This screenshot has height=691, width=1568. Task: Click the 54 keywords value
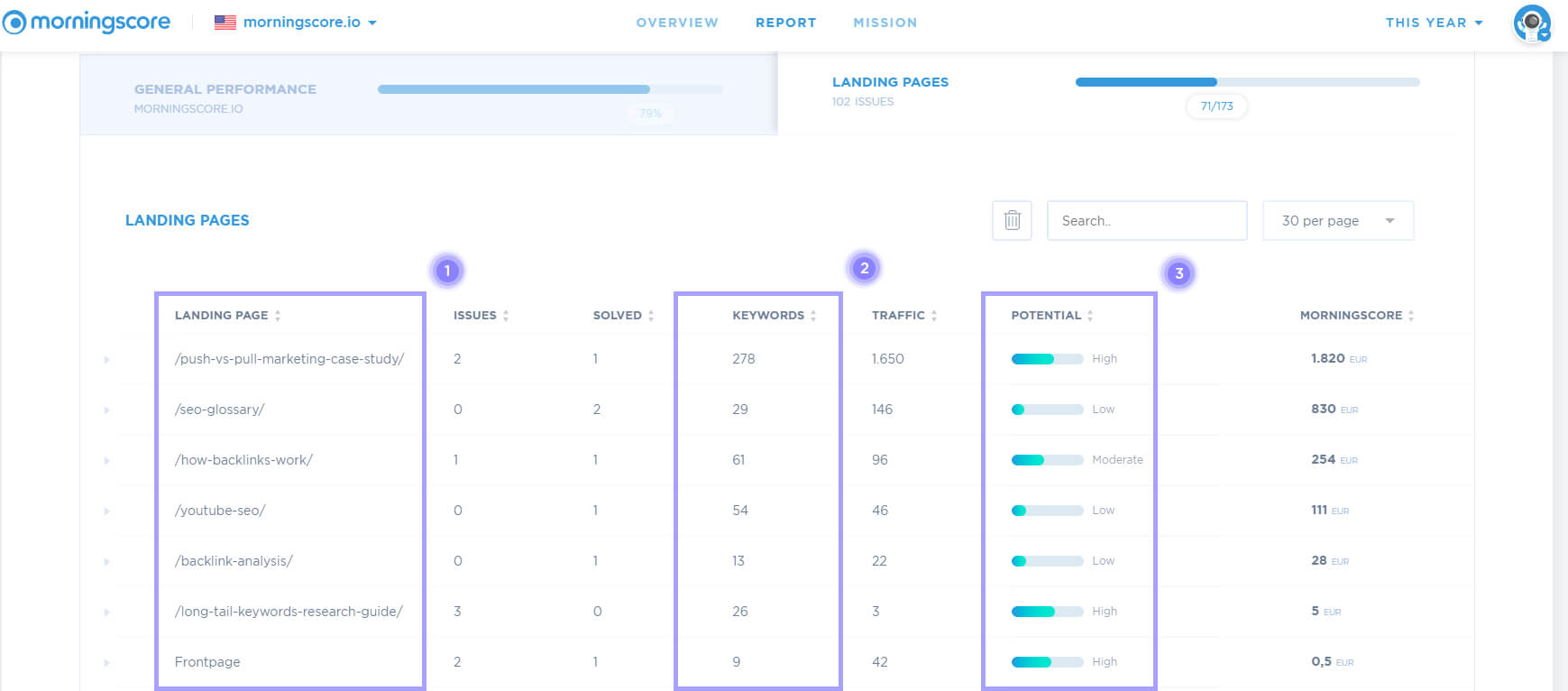click(x=740, y=511)
